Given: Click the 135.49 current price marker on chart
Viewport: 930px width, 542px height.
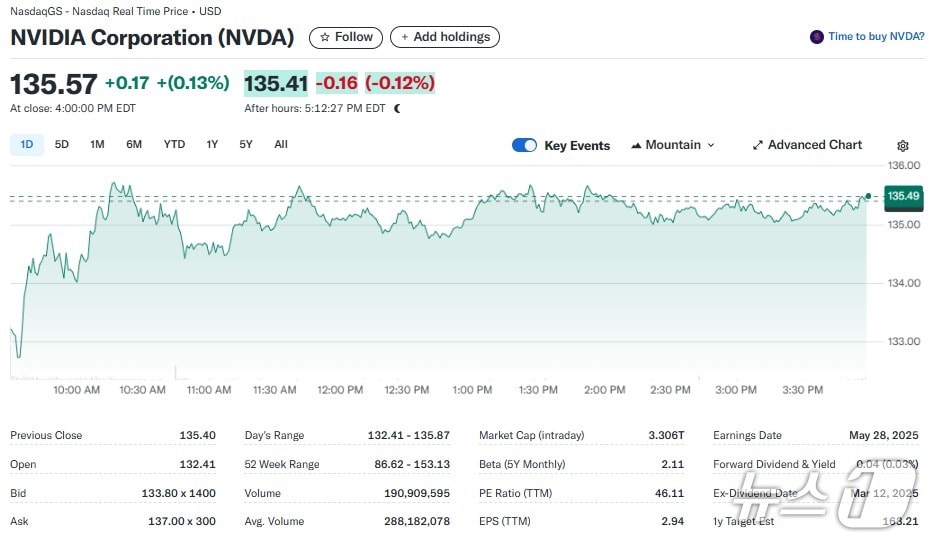Looking at the screenshot, I should tap(902, 196).
